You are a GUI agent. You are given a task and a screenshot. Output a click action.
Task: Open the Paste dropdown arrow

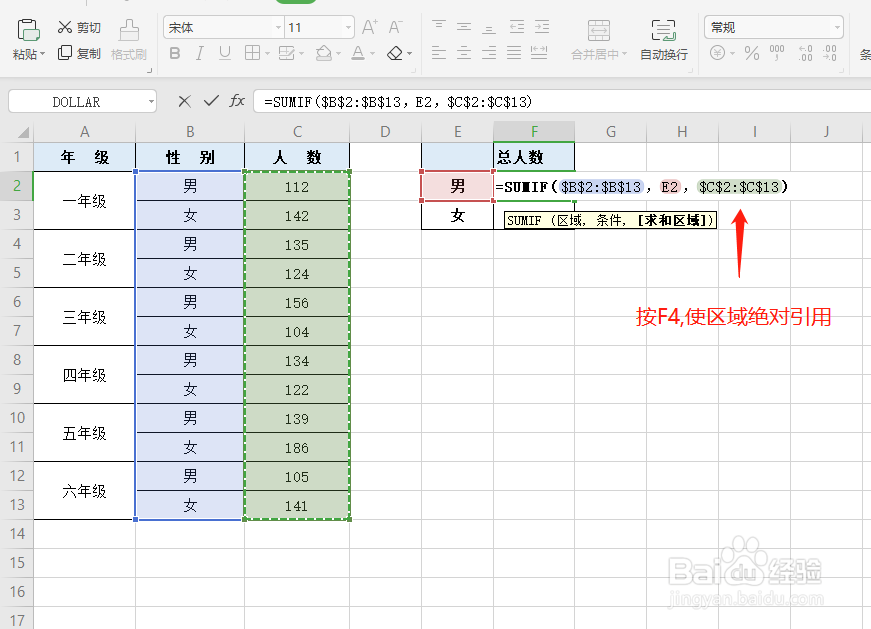click(43, 54)
